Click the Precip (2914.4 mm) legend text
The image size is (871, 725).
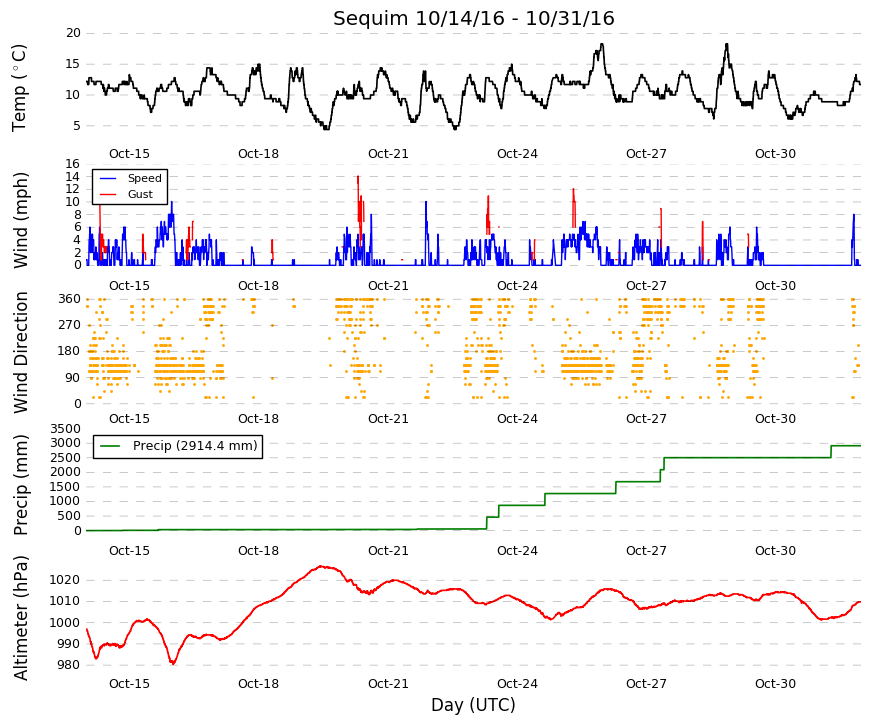coord(195,446)
